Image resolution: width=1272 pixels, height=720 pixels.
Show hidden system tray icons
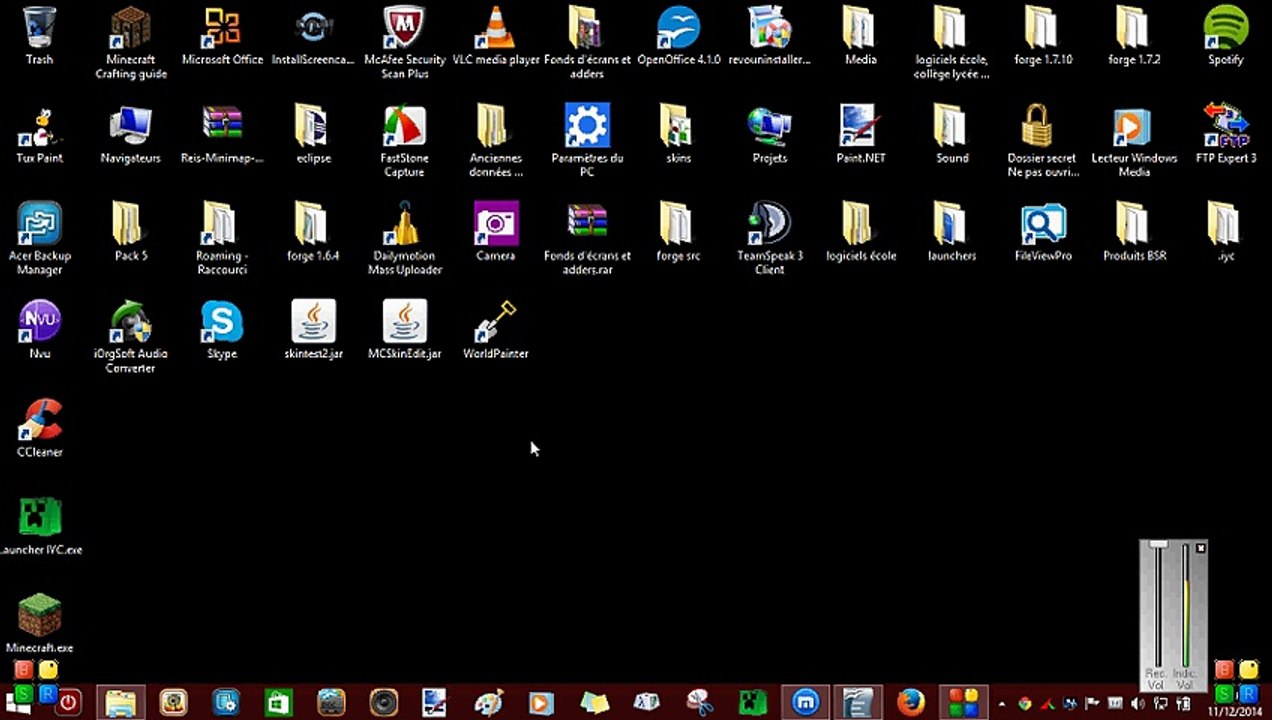[1002, 704]
